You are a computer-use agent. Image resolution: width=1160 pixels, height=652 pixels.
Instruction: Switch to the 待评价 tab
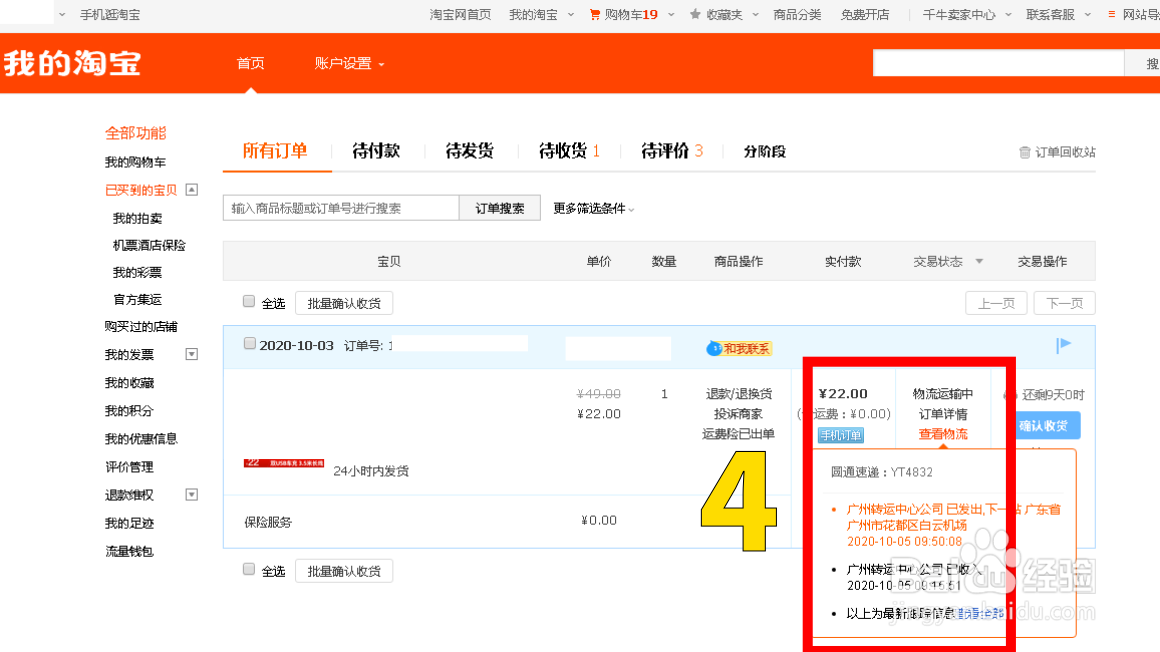tap(672, 151)
